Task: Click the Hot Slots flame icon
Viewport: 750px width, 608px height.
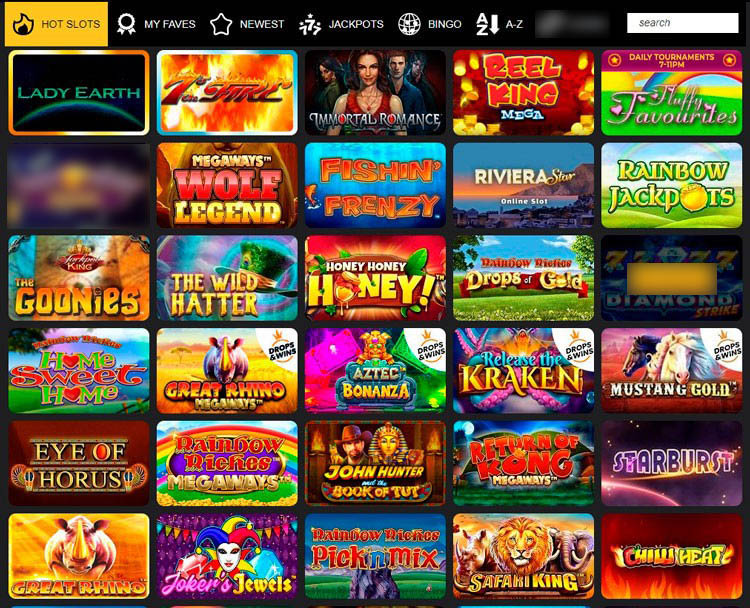Action: pyautogui.click(x=23, y=24)
